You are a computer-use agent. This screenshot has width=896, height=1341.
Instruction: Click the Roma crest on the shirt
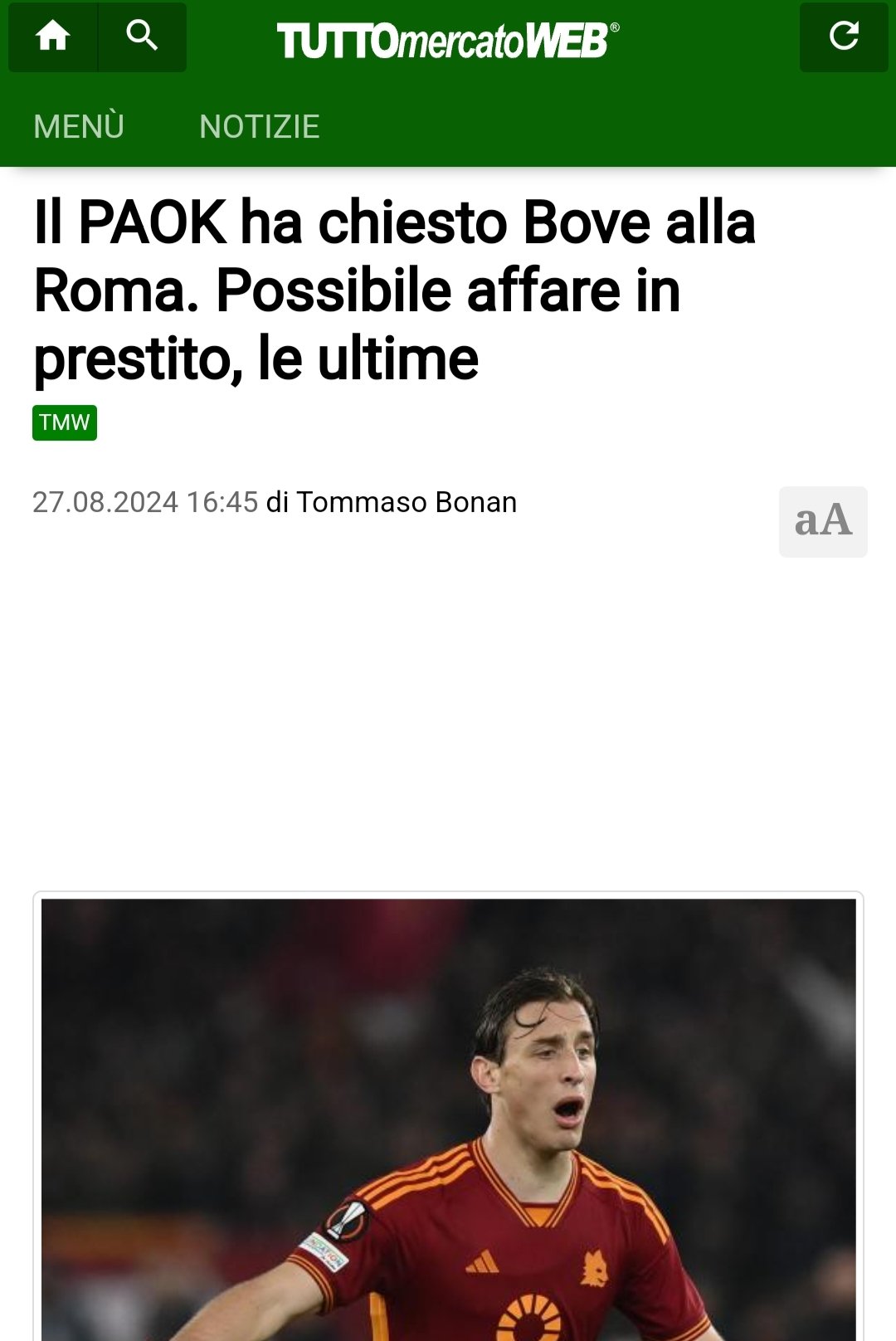pyautogui.click(x=594, y=1269)
